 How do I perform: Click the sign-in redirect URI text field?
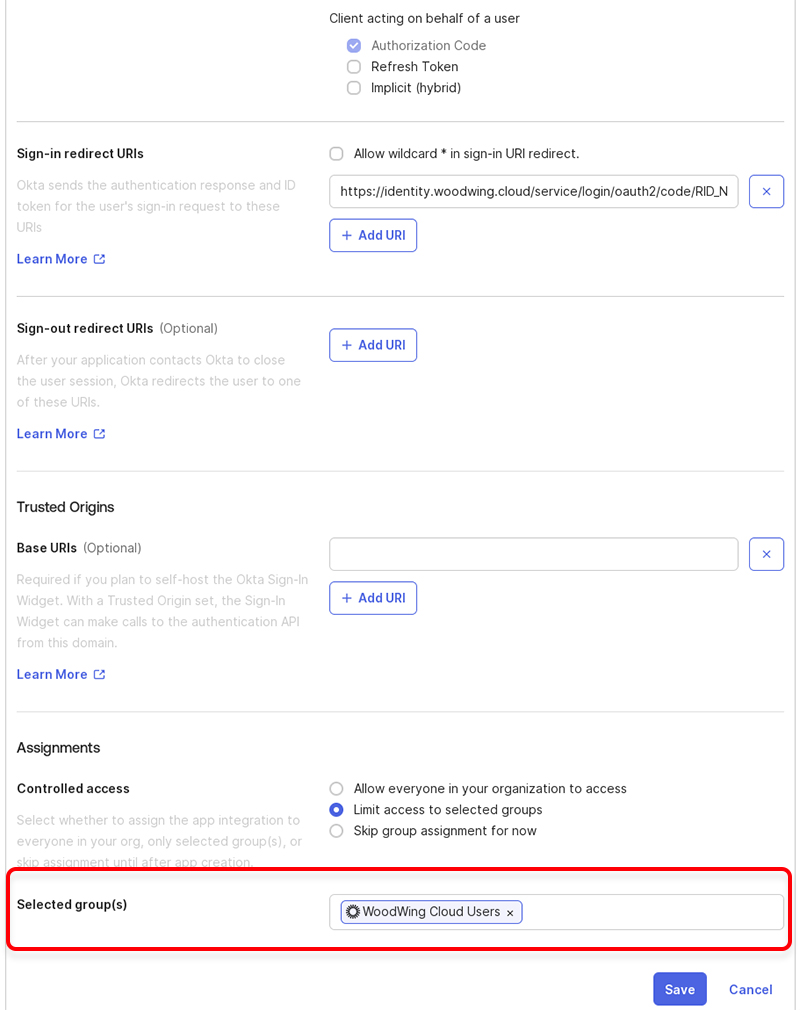pos(533,191)
